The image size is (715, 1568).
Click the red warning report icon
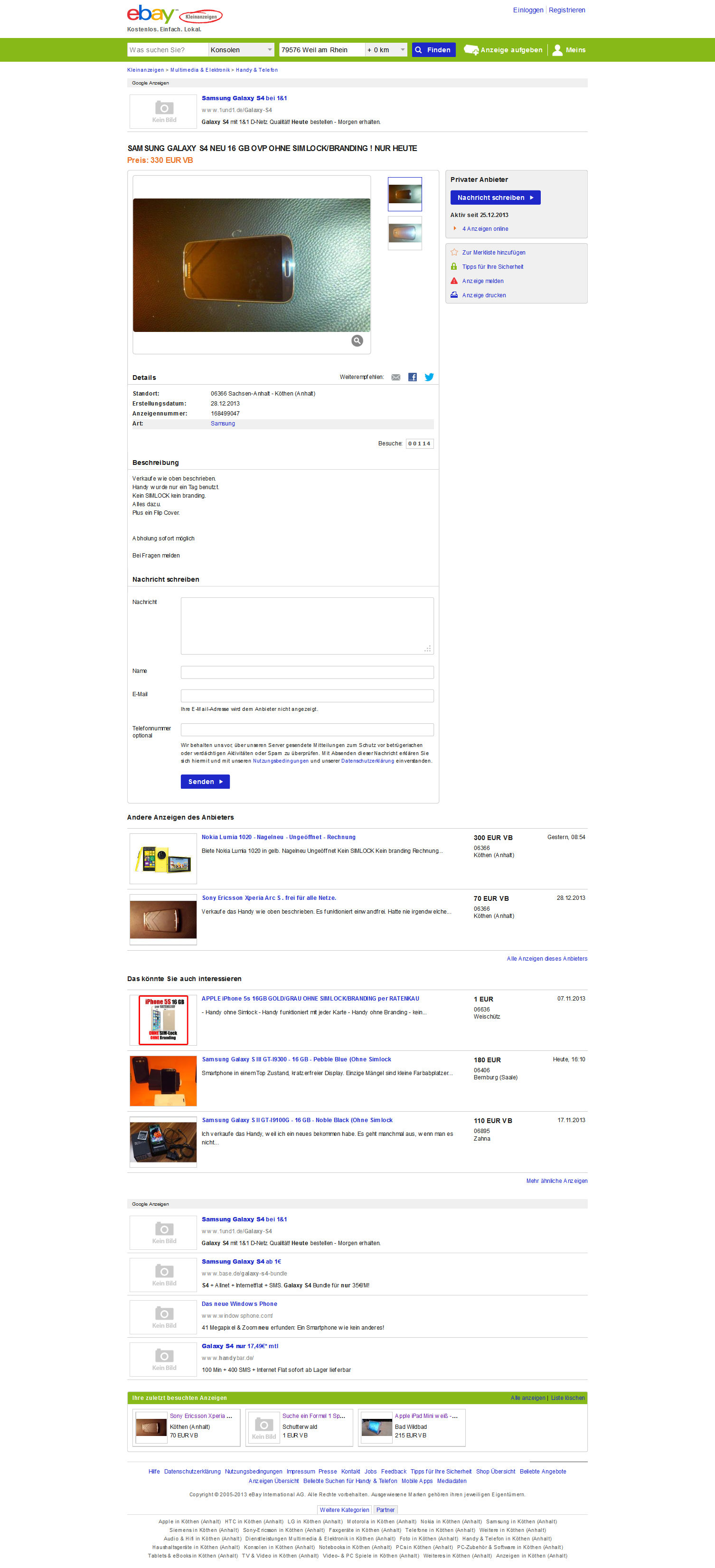(454, 281)
